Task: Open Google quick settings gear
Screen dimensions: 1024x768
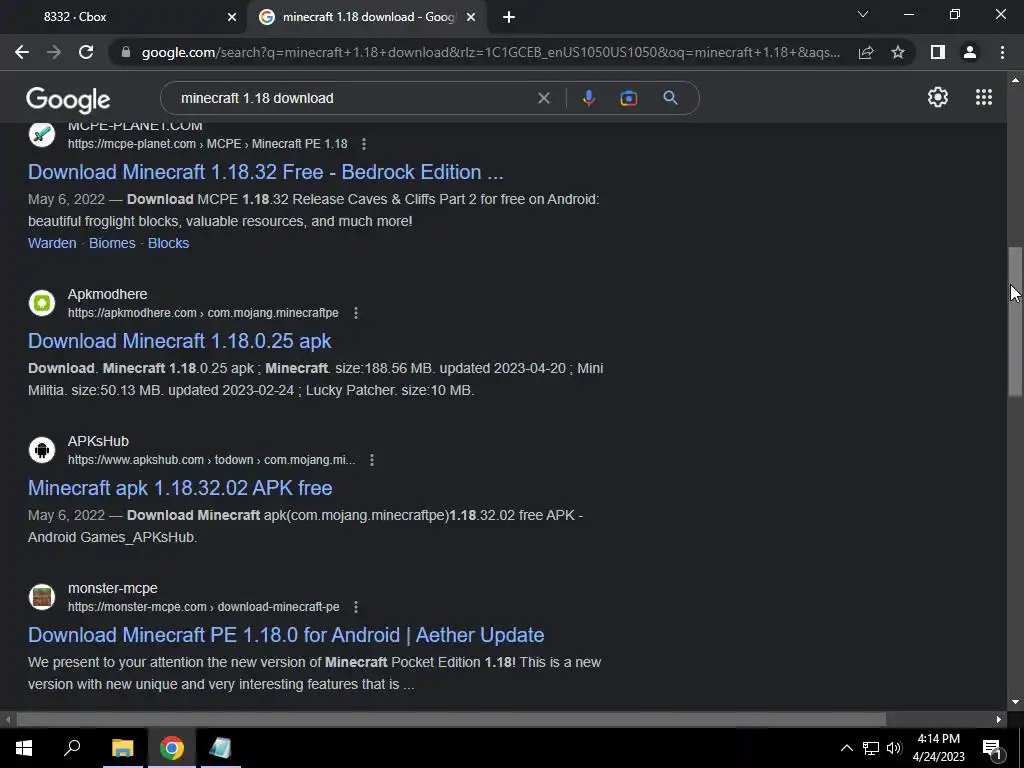Action: pyautogui.click(x=938, y=97)
